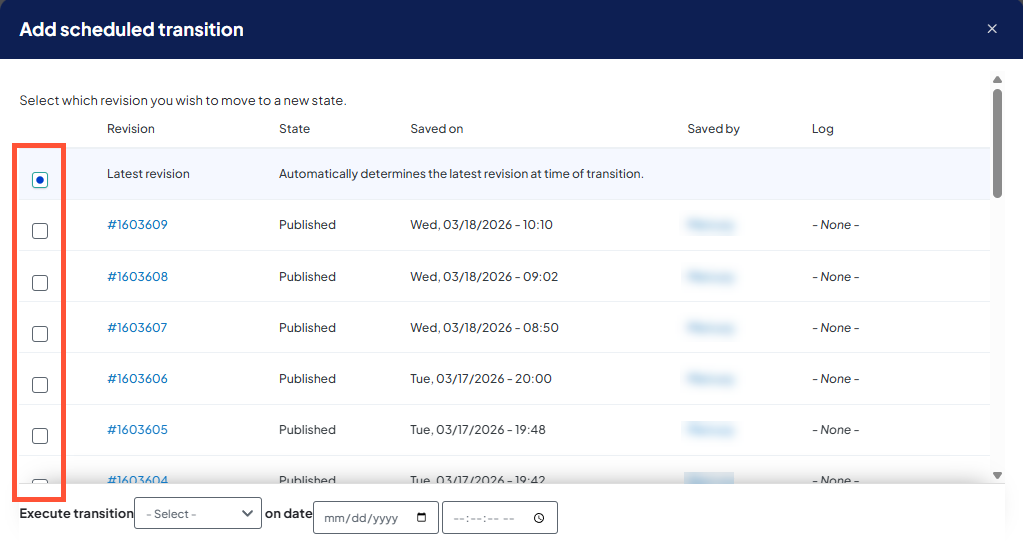Click the date Tue, 03/17/2026 - 20:00

(481, 378)
